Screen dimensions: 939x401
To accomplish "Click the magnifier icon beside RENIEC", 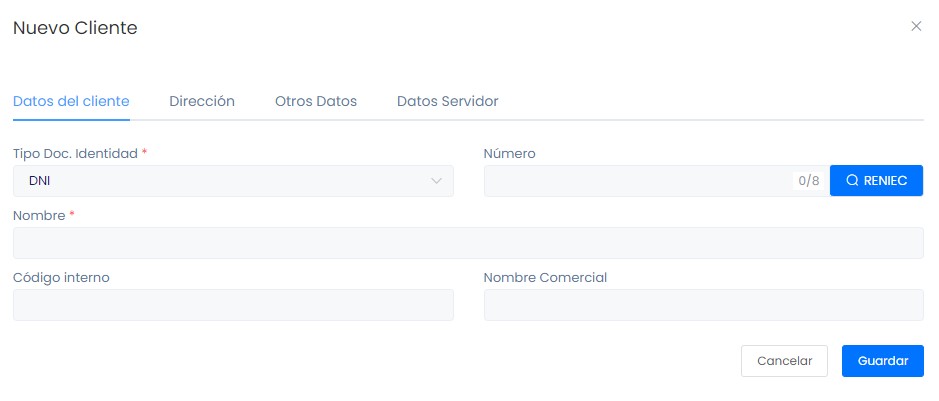I will pos(852,181).
